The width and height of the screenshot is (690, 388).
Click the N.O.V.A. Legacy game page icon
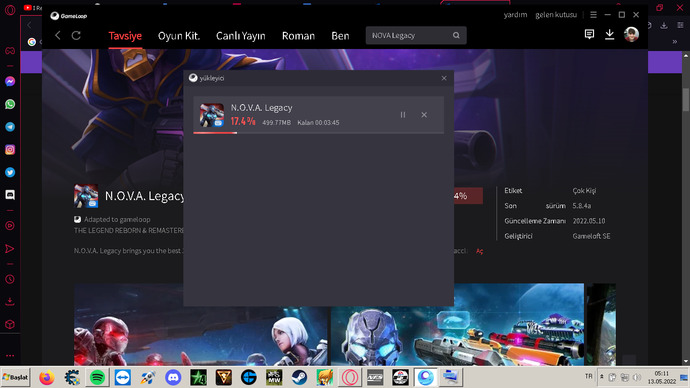point(86,196)
